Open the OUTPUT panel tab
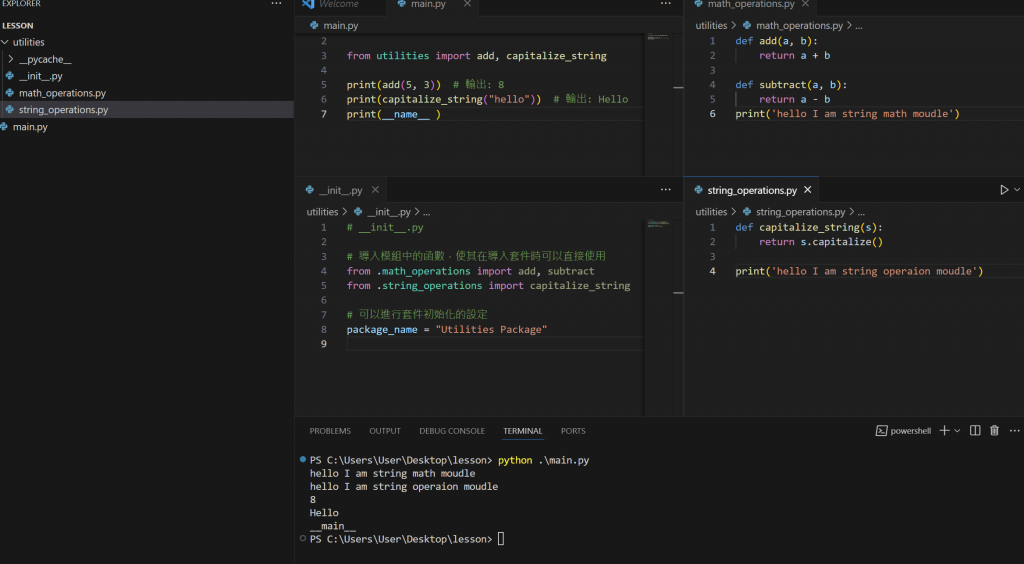Image resolution: width=1024 pixels, height=564 pixels. click(x=385, y=431)
